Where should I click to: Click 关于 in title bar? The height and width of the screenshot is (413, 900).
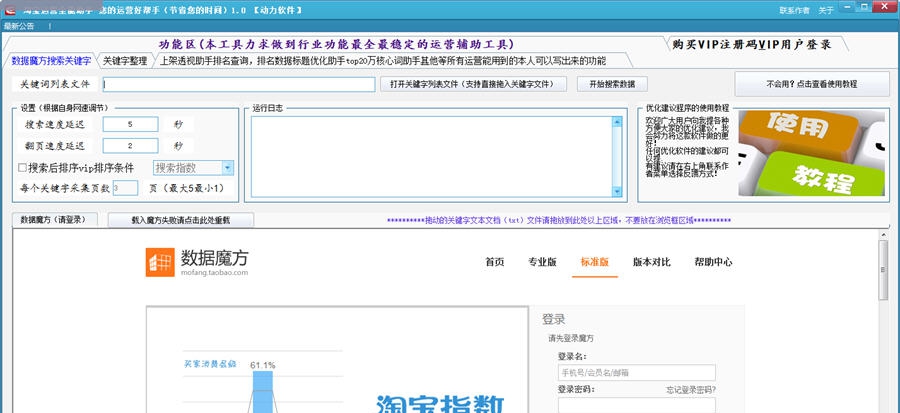click(826, 10)
